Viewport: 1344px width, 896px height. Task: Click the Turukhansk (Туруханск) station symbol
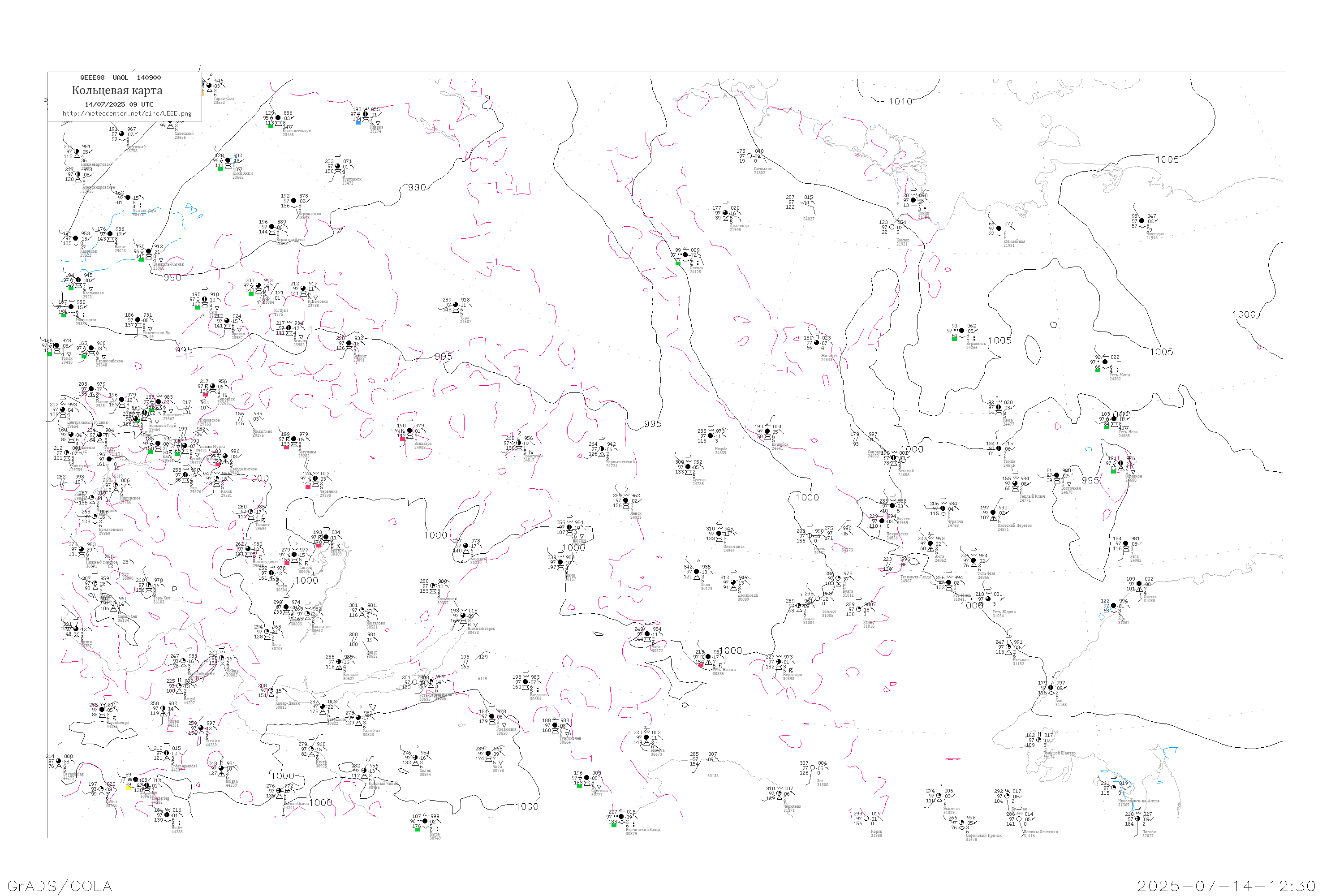pyautogui.click(x=338, y=167)
